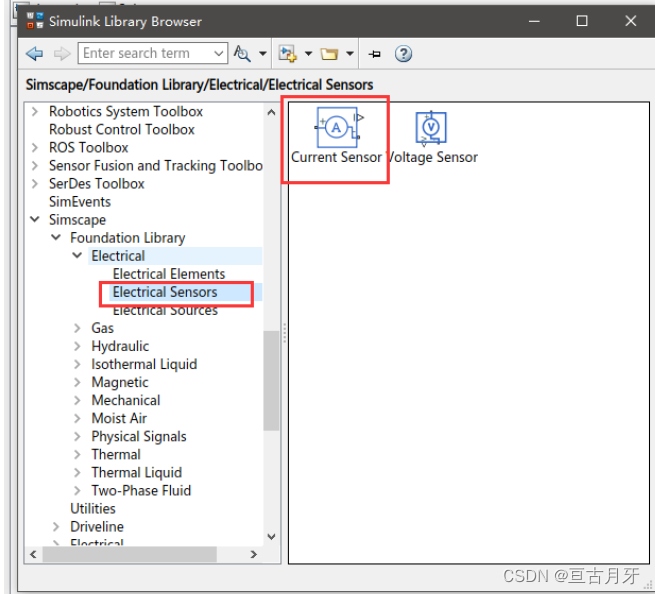Screen dimensions: 655x594
Task: Collapse the Electrical node
Action: pyautogui.click(x=77, y=255)
